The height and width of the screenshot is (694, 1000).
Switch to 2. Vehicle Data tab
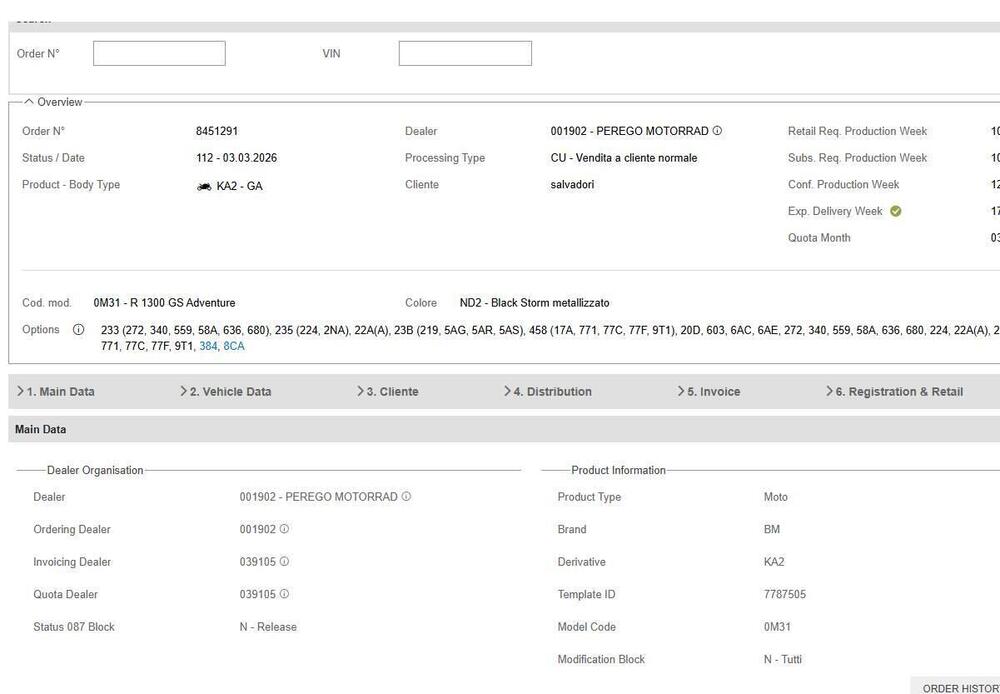229,391
